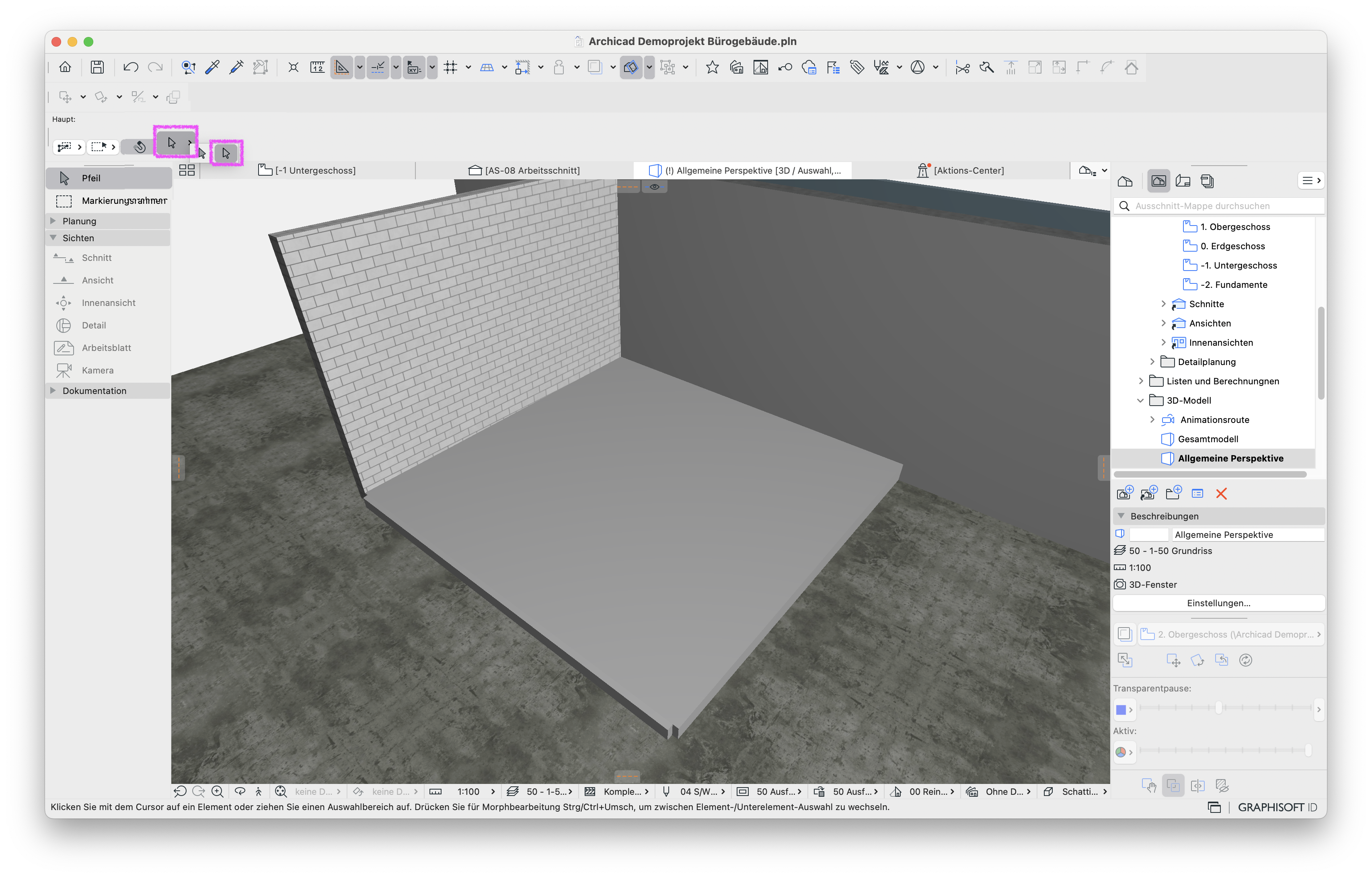Expand the Planung toolbox group

point(53,221)
